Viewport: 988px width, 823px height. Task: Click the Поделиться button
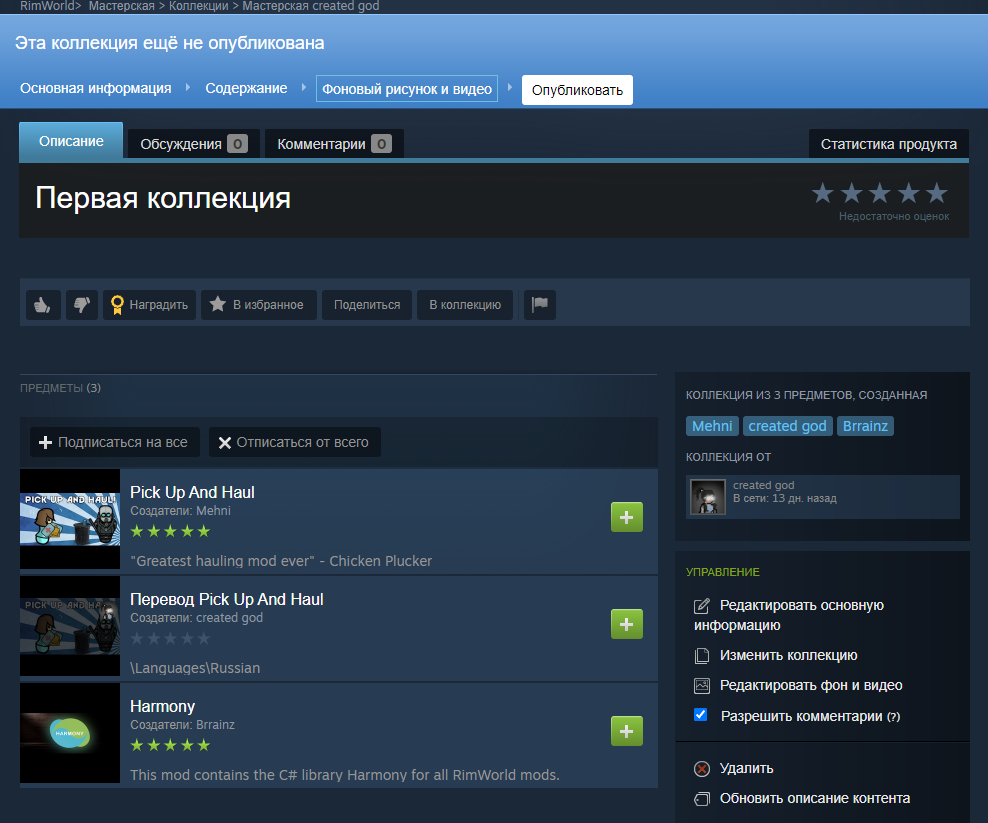pos(367,305)
